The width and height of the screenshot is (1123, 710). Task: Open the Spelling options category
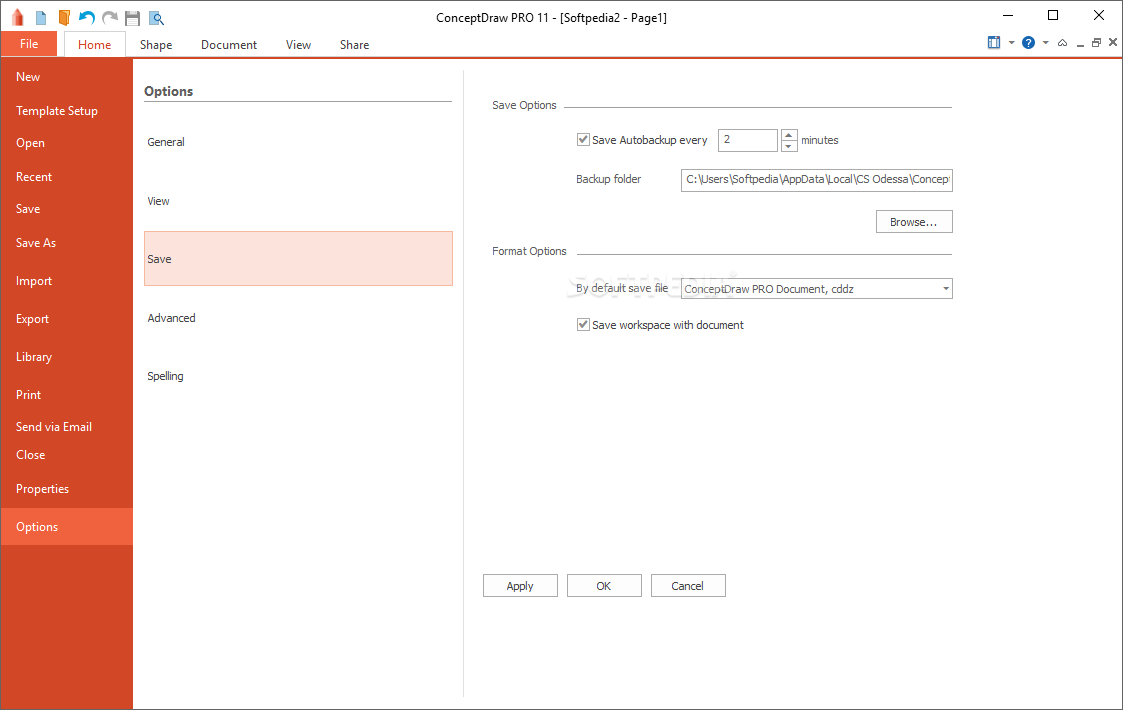(x=298, y=376)
